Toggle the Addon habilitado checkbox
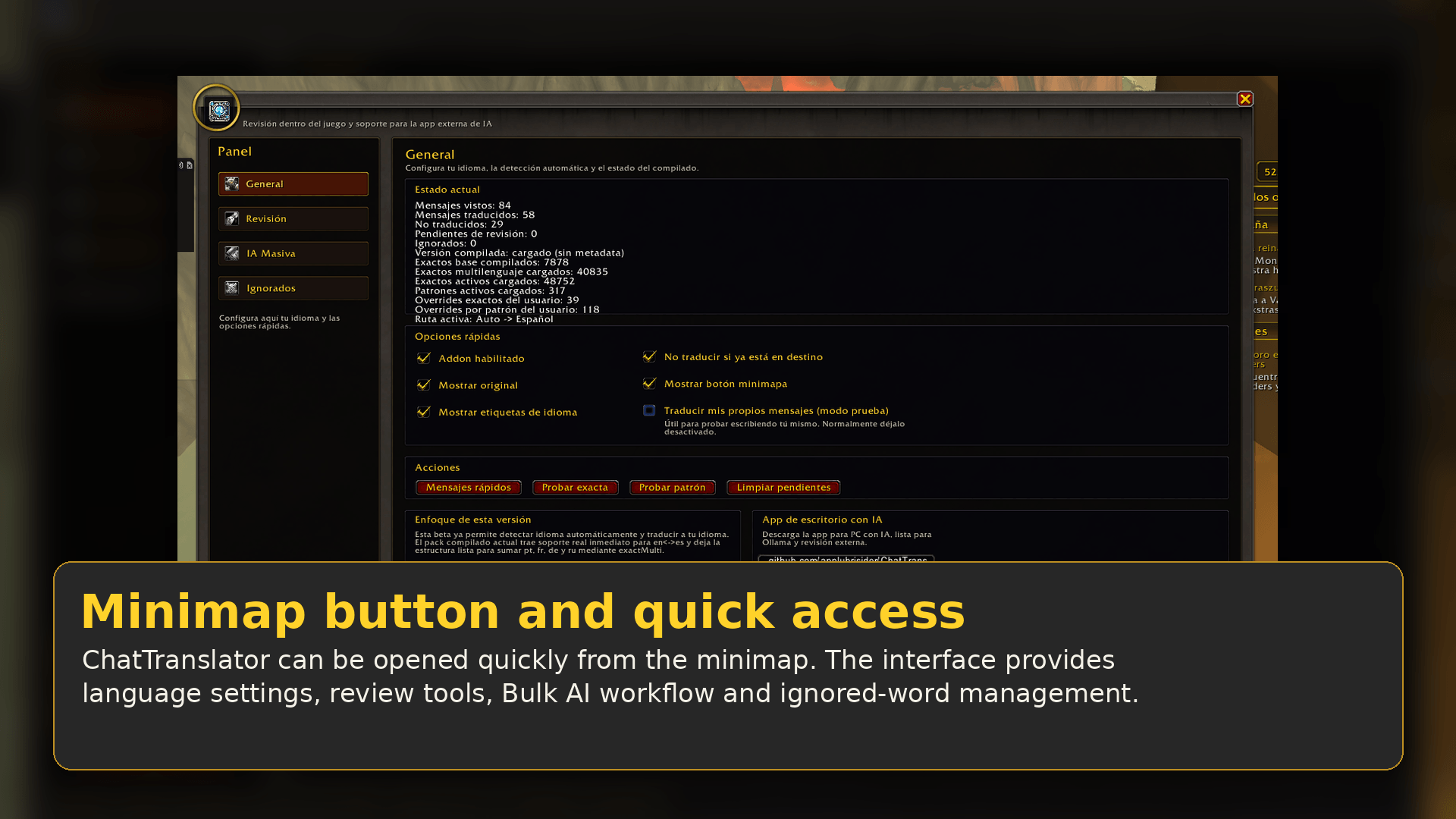 (x=424, y=358)
